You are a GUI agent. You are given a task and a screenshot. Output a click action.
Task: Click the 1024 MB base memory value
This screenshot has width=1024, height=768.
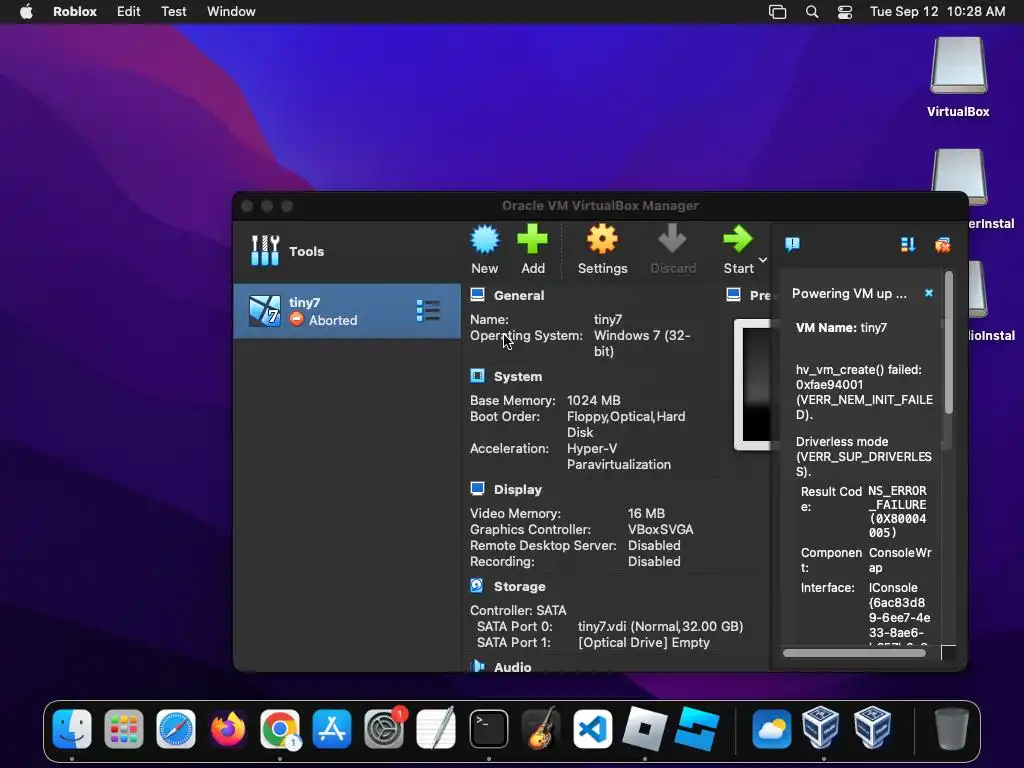click(594, 400)
